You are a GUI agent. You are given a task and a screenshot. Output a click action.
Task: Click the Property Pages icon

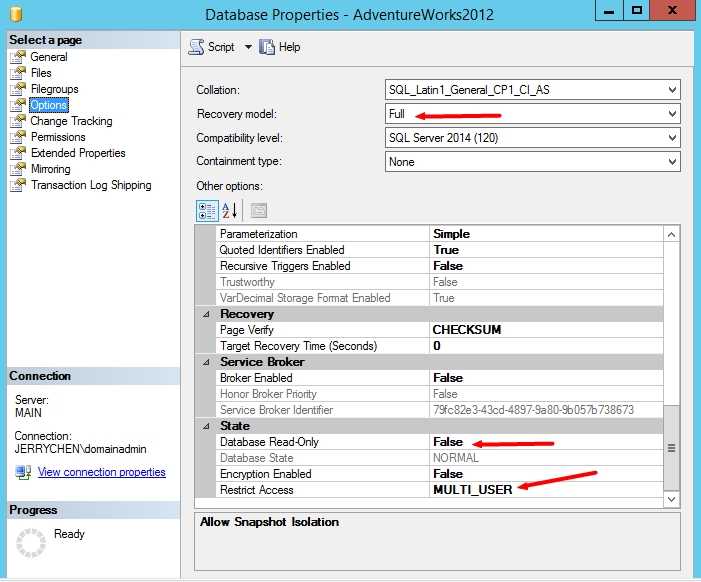click(x=258, y=211)
